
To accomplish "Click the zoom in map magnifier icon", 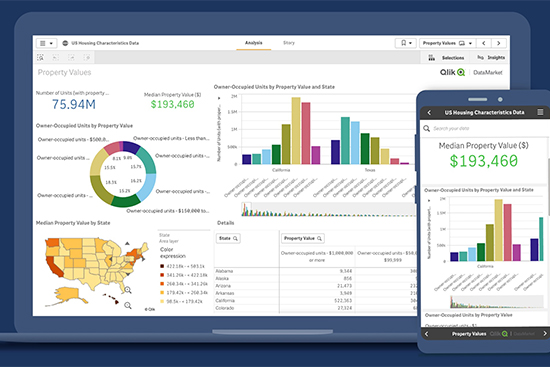I will [x=128, y=290].
